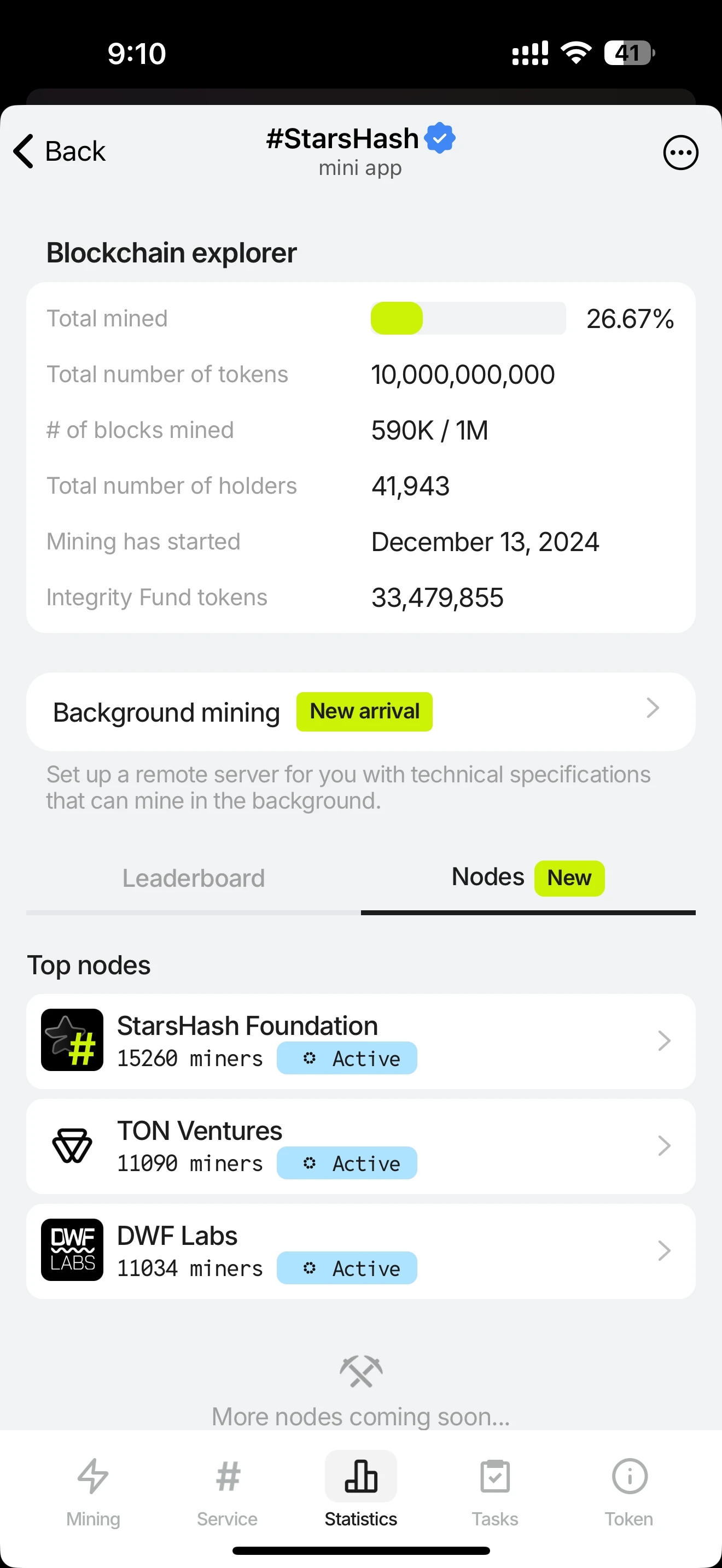This screenshot has width=722, height=1568.
Task: Expand StarsHash Foundation node details chevron
Action: pyautogui.click(x=664, y=1041)
